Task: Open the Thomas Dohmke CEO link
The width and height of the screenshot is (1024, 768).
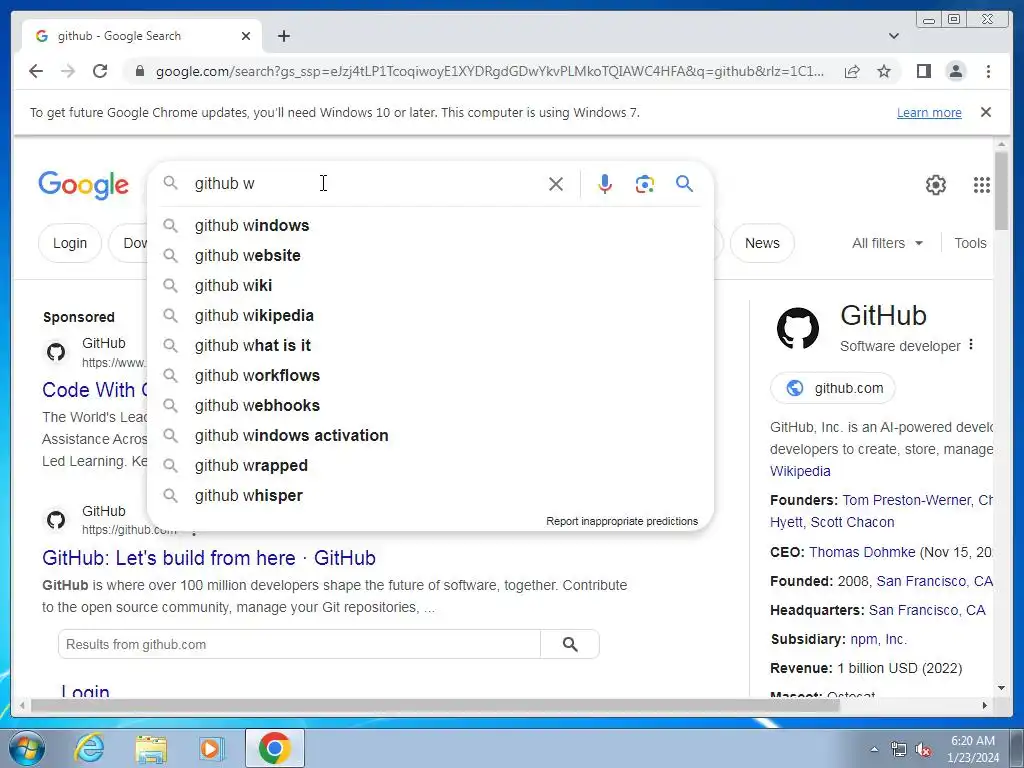Action: point(862,552)
